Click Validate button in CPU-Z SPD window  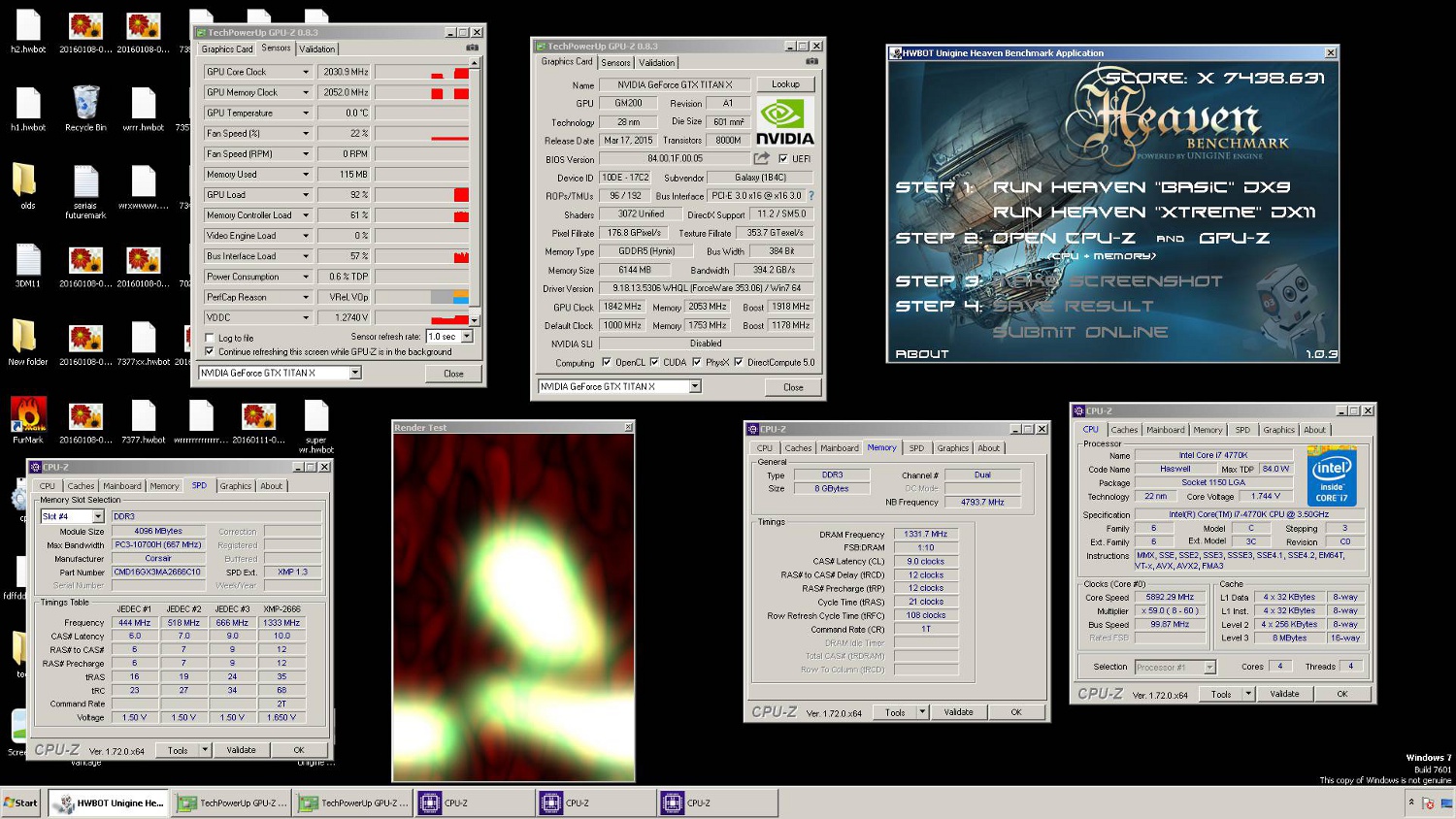coord(241,750)
